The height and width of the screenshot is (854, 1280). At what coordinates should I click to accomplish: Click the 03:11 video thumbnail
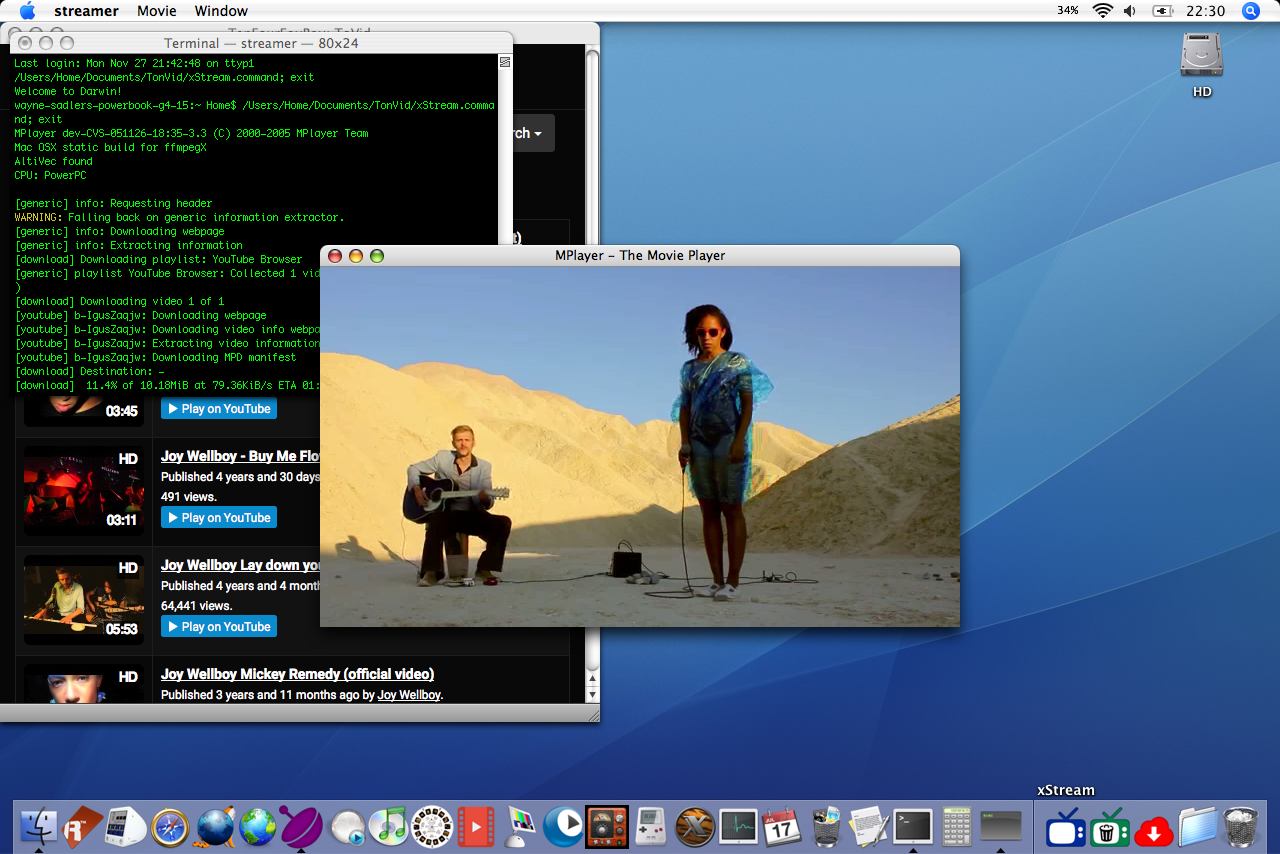pos(84,490)
